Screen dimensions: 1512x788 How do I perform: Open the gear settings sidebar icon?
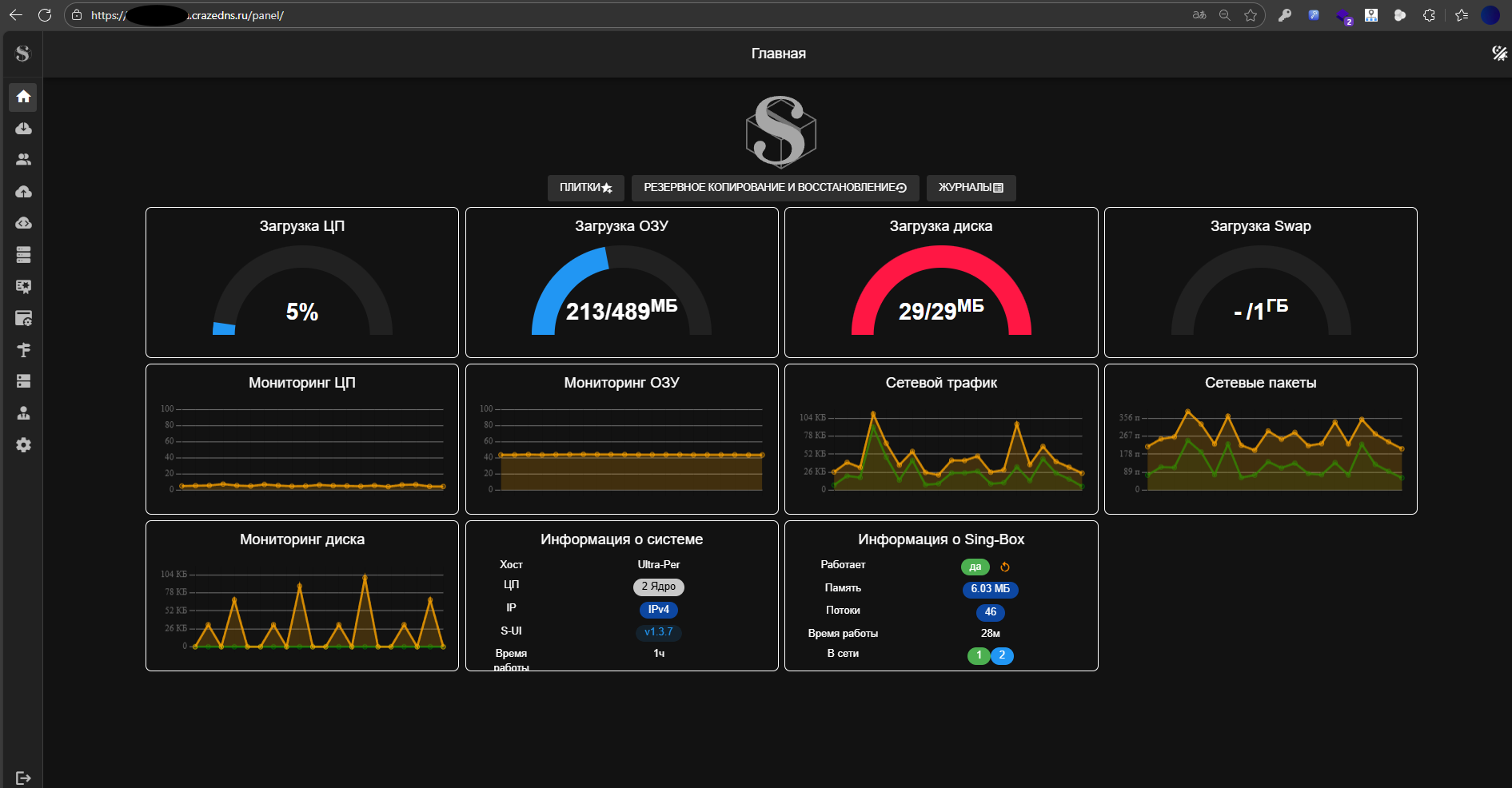(x=23, y=445)
